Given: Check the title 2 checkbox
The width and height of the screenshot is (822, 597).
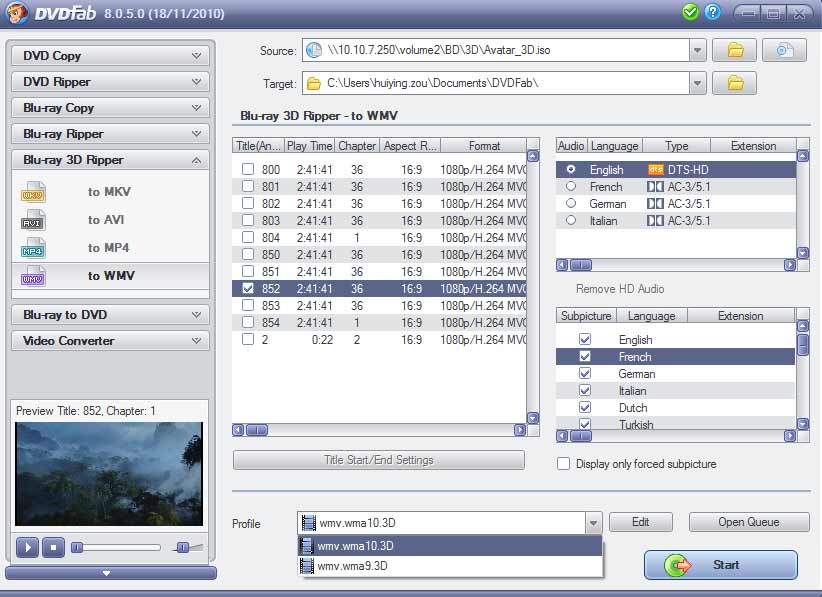Looking at the screenshot, I should (x=248, y=339).
